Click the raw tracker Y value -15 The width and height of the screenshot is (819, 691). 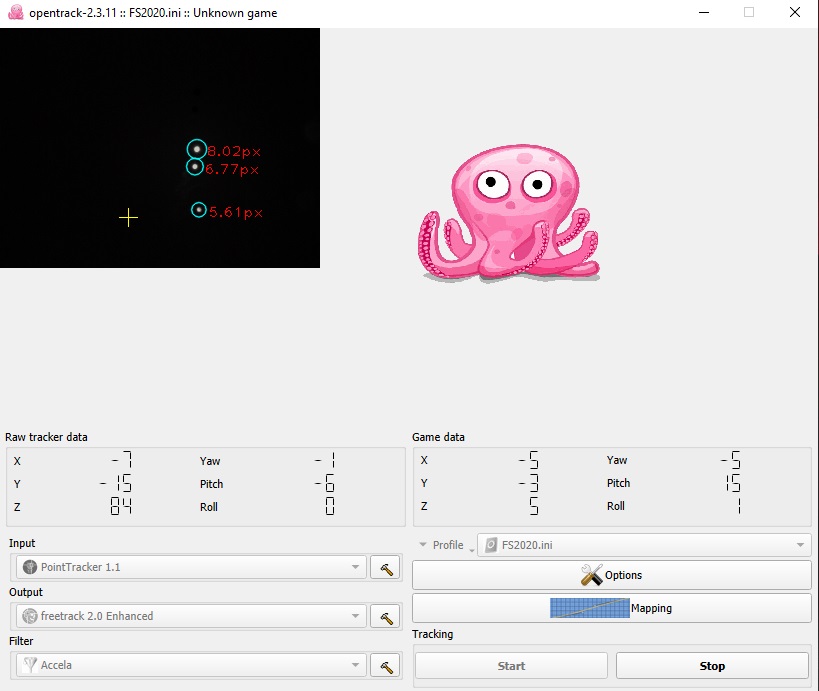tap(116, 483)
